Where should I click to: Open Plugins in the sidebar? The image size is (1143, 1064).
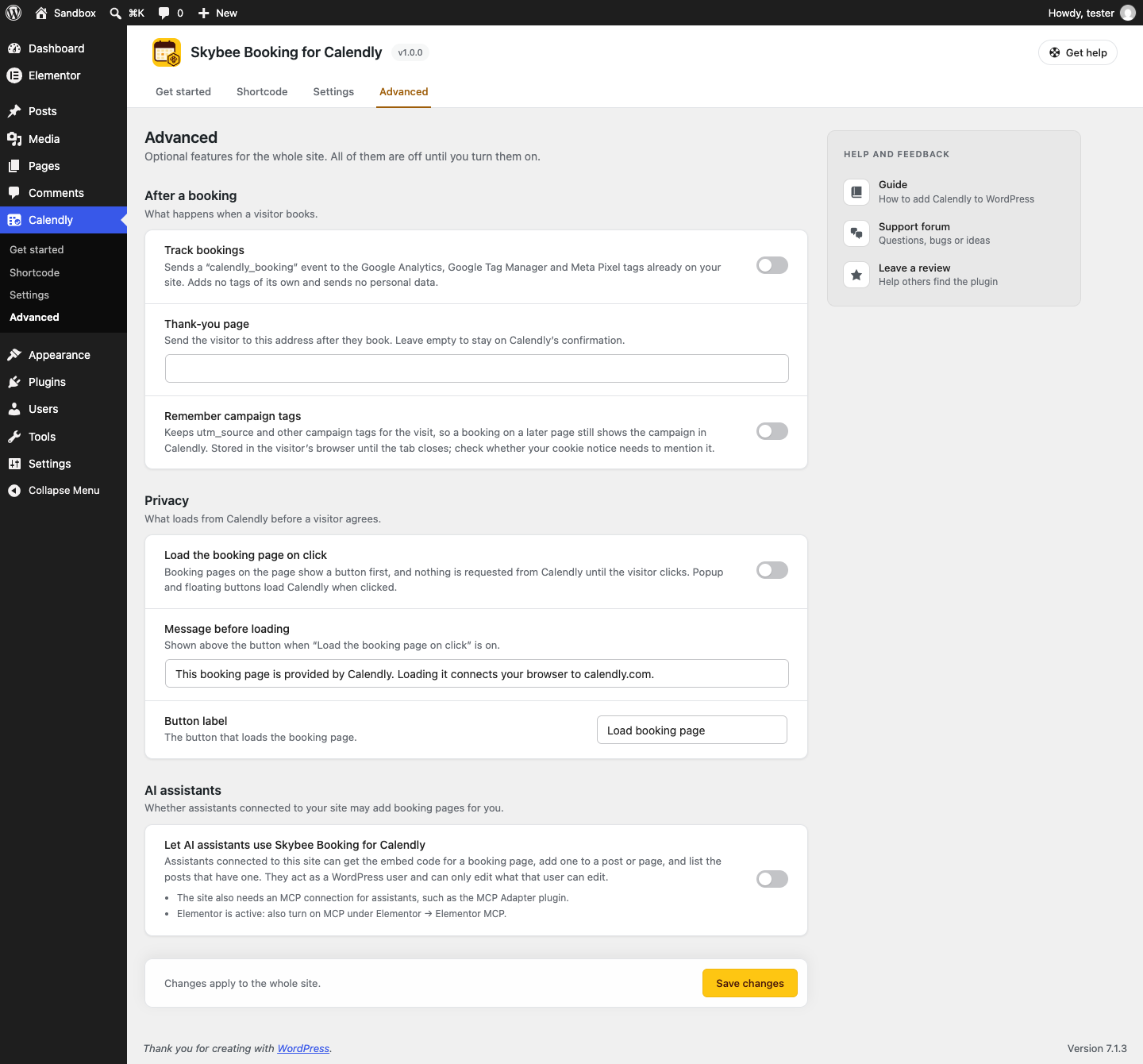[63, 382]
